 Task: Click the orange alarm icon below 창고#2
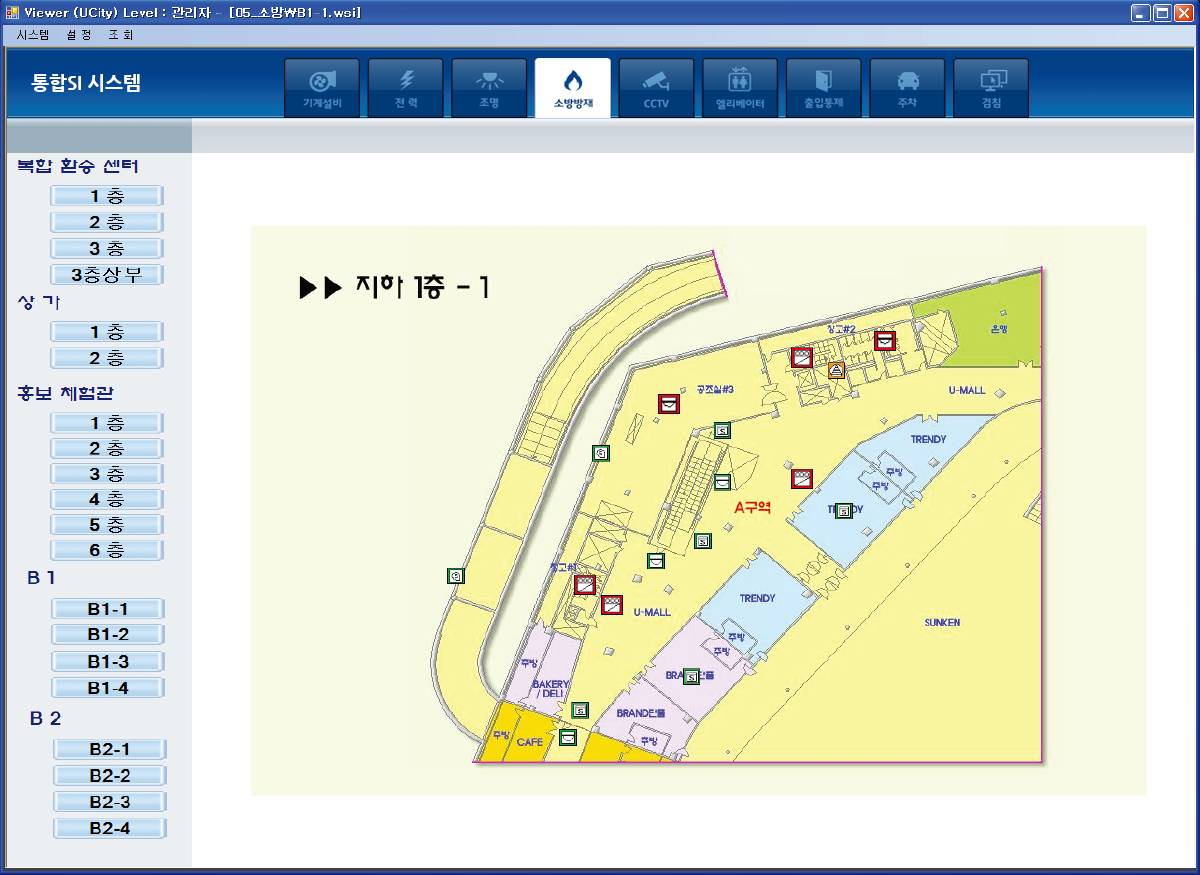[x=838, y=370]
